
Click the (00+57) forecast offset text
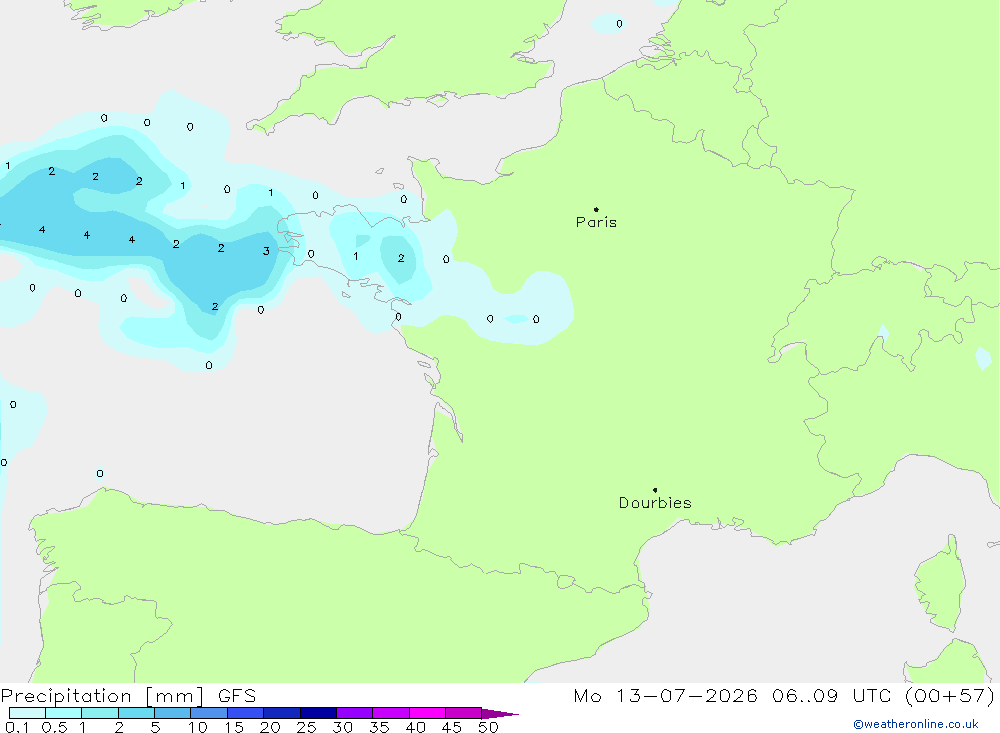click(x=950, y=695)
